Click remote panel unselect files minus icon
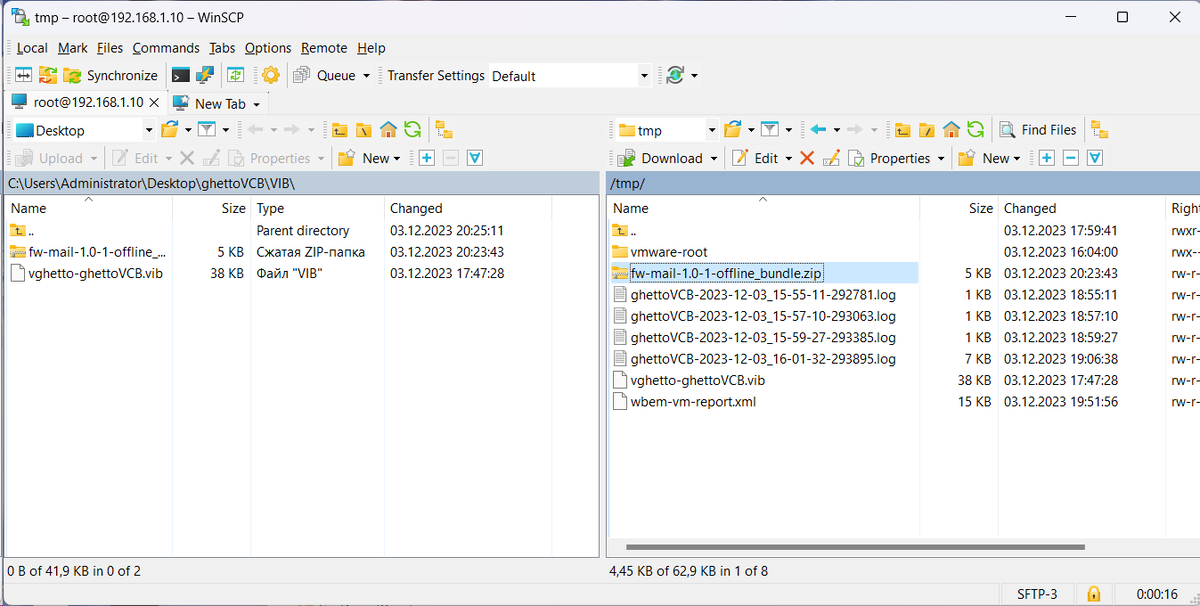Viewport: 1200px width, 606px height. click(x=1071, y=158)
